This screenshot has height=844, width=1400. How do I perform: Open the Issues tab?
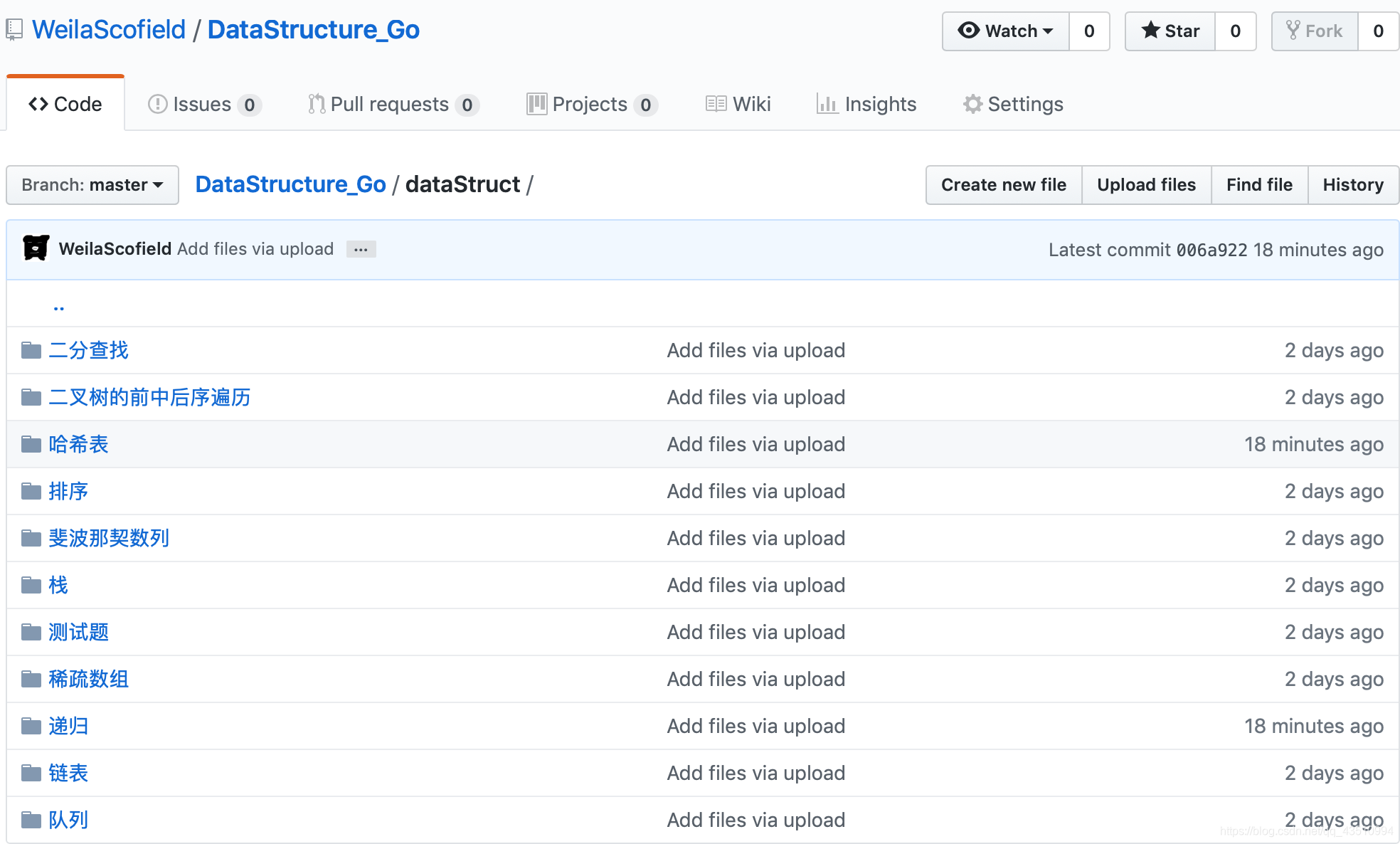pyautogui.click(x=205, y=104)
